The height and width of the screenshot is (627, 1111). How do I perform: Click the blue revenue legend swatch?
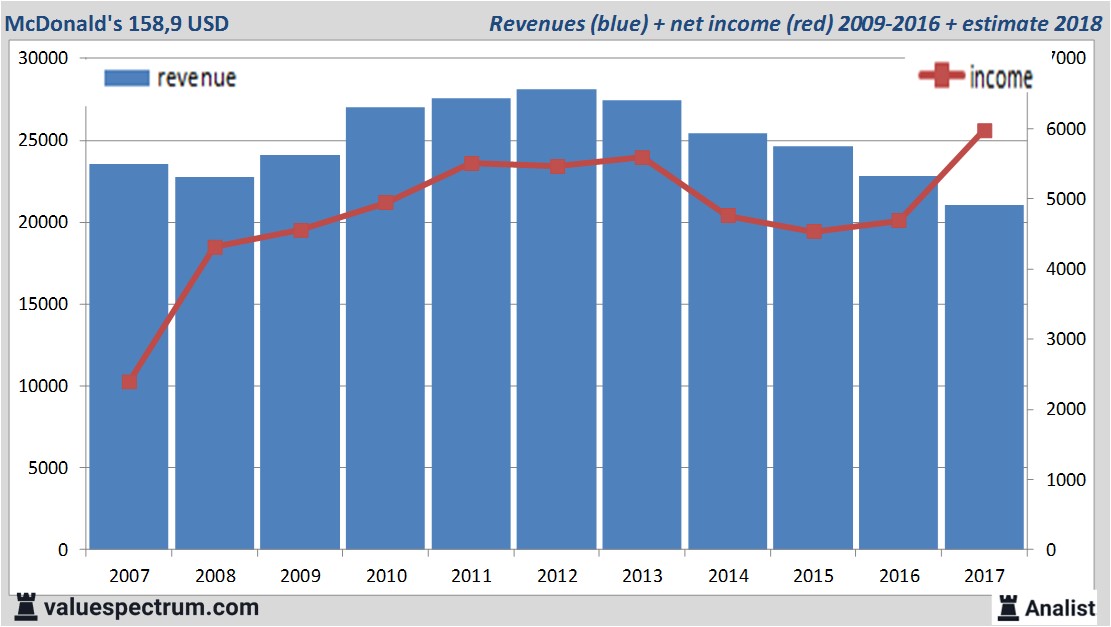coord(127,78)
